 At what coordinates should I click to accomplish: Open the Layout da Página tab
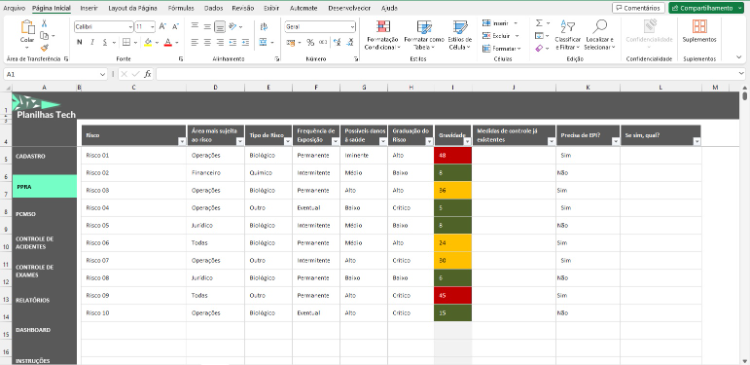pyautogui.click(x=133, y=8)
